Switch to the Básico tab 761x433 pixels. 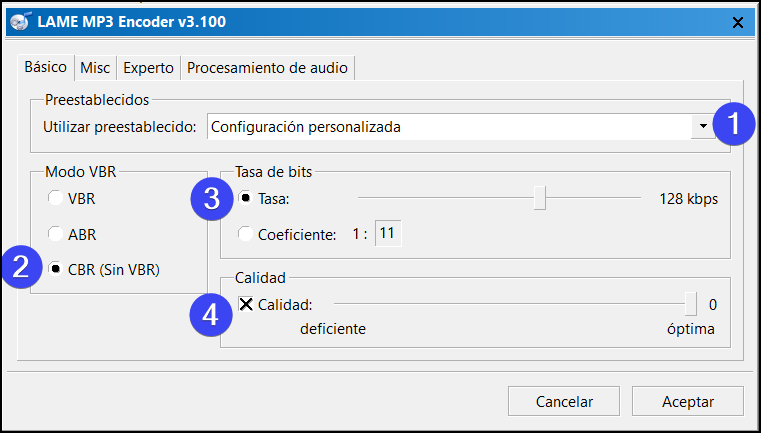(46, 67)
